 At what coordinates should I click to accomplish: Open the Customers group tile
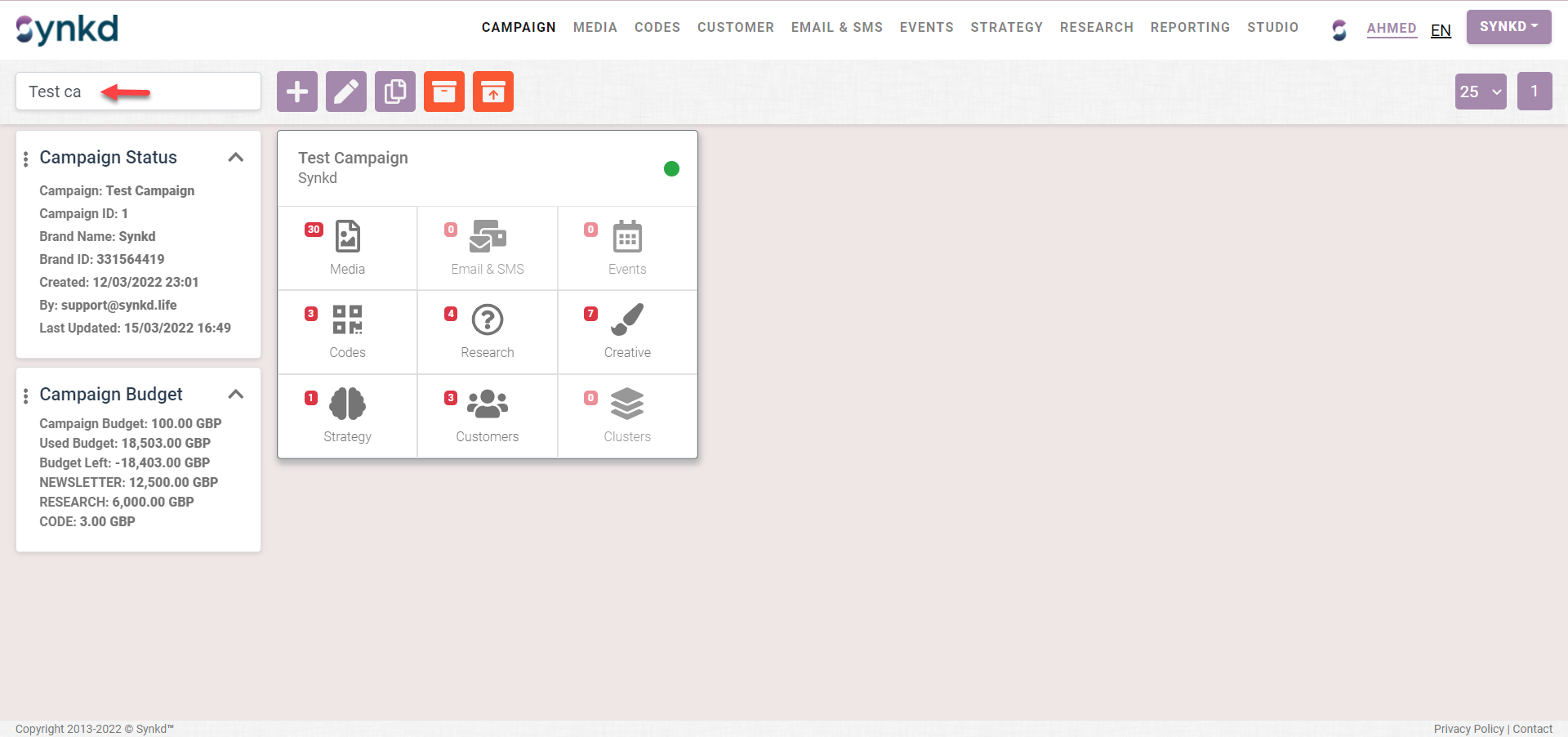tap(488, 416)
